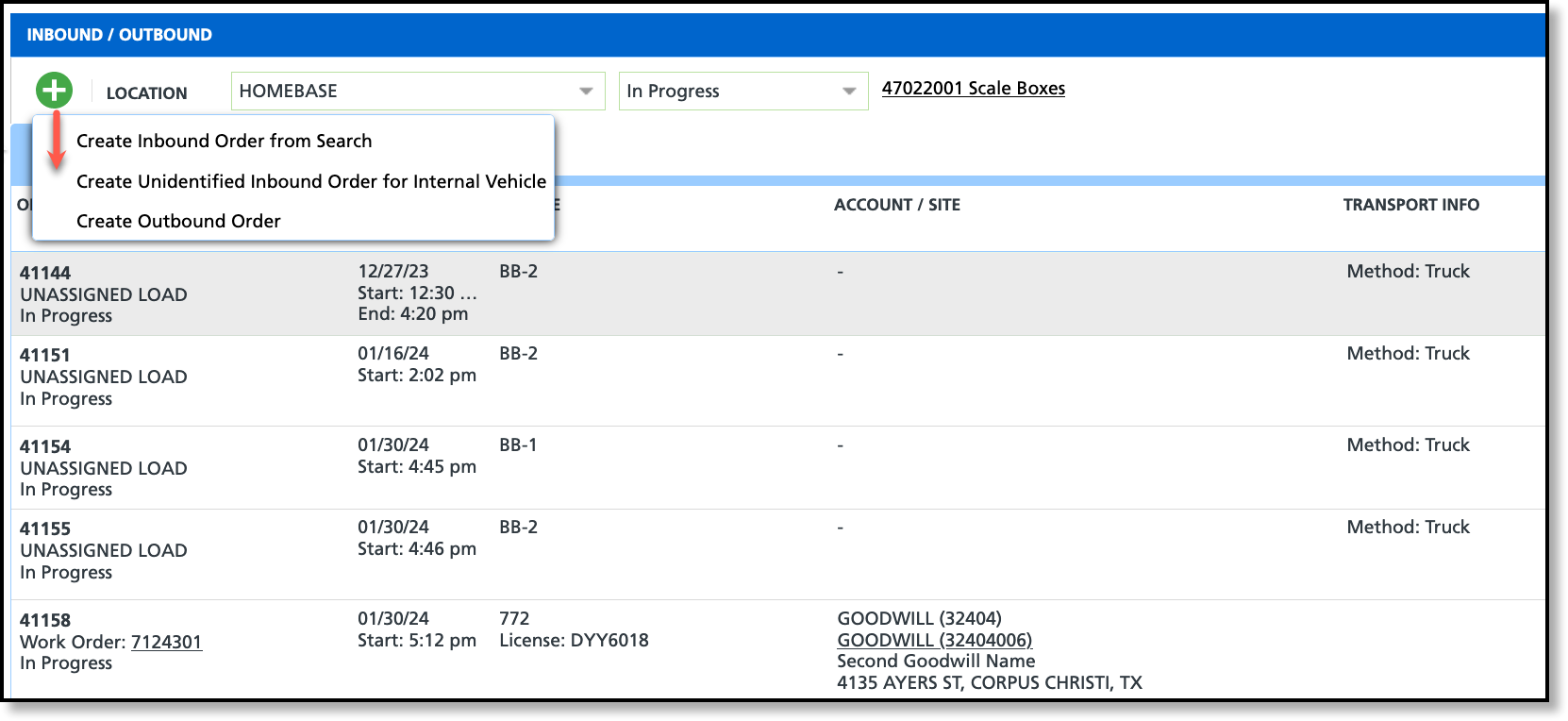
Task: Click order number 41151
Action: pos(45,355)
